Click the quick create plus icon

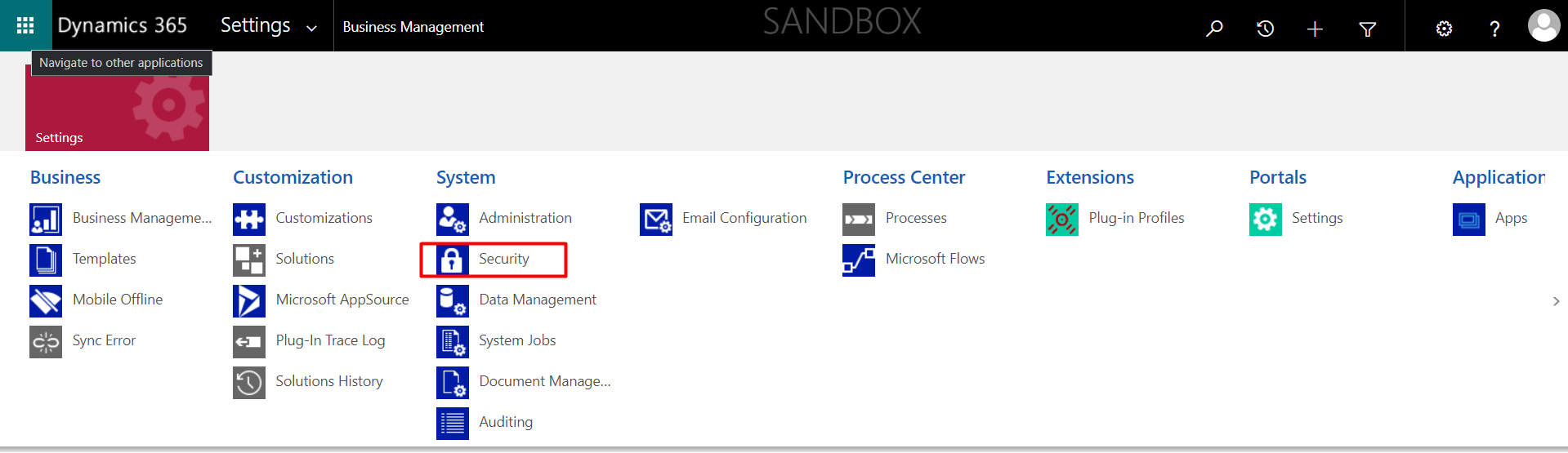(x=1315, y=29)
